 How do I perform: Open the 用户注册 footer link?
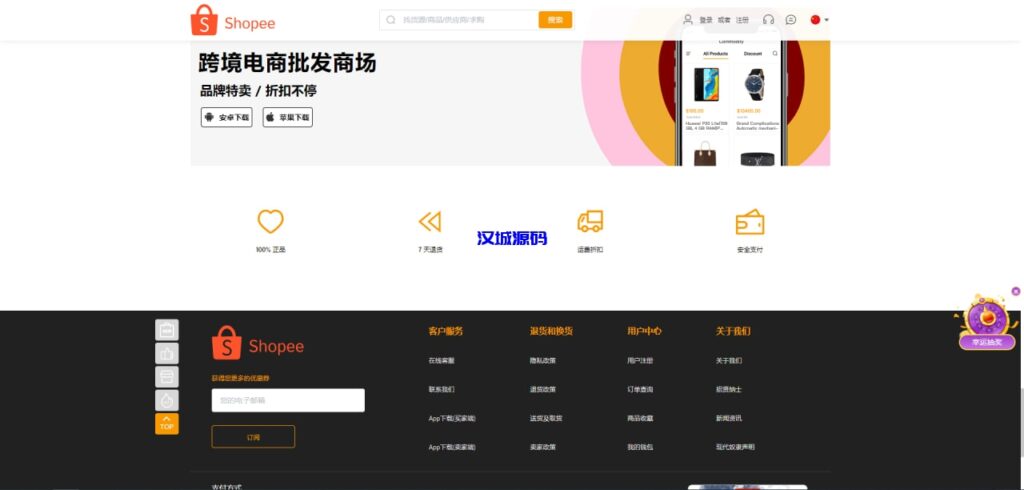pyautogui.click(x=640, y=361)
